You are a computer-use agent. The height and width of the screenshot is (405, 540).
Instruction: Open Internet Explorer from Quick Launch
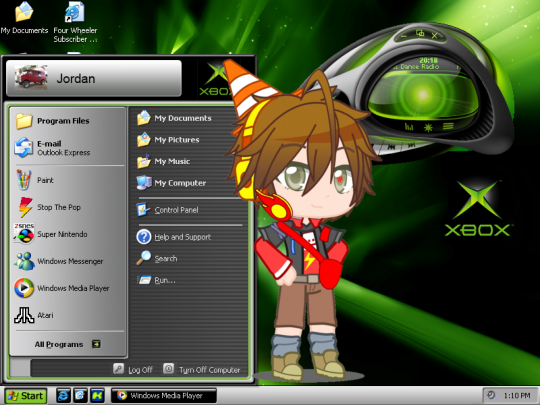click(63, 395)
